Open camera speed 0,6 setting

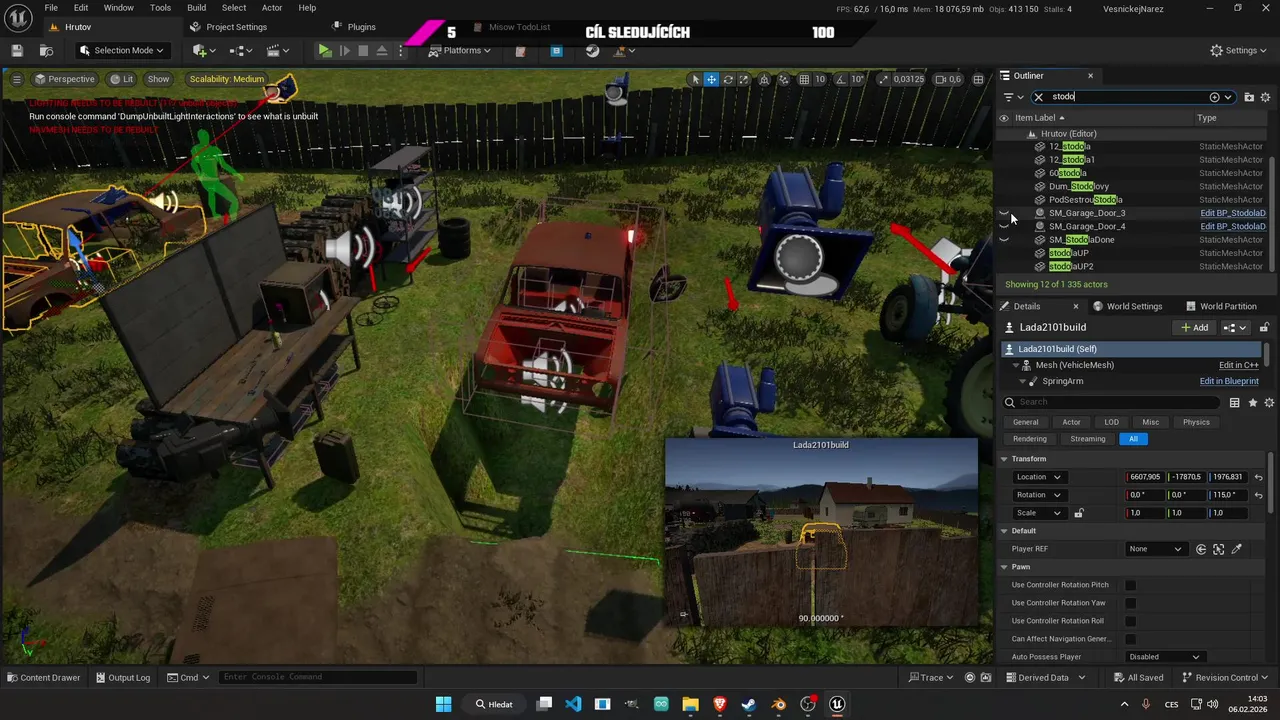(948, 79)
